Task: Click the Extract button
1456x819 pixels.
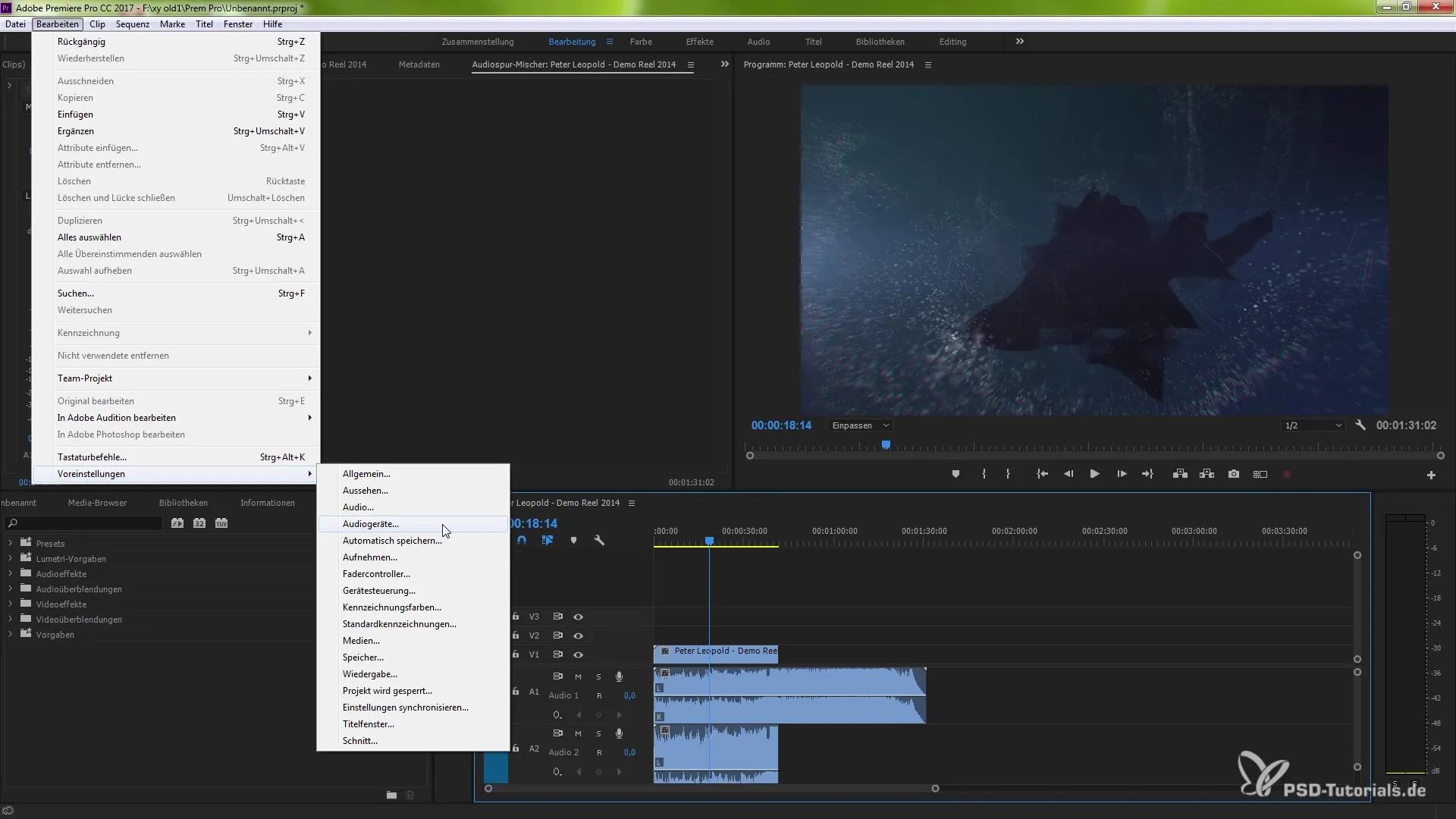Action: [x=1207, y=474]
